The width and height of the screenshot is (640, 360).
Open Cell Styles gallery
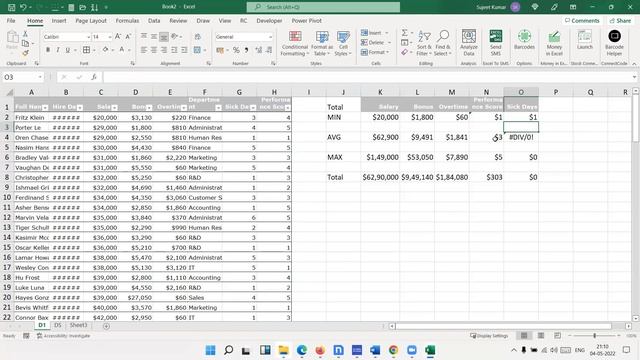[343, 43]
